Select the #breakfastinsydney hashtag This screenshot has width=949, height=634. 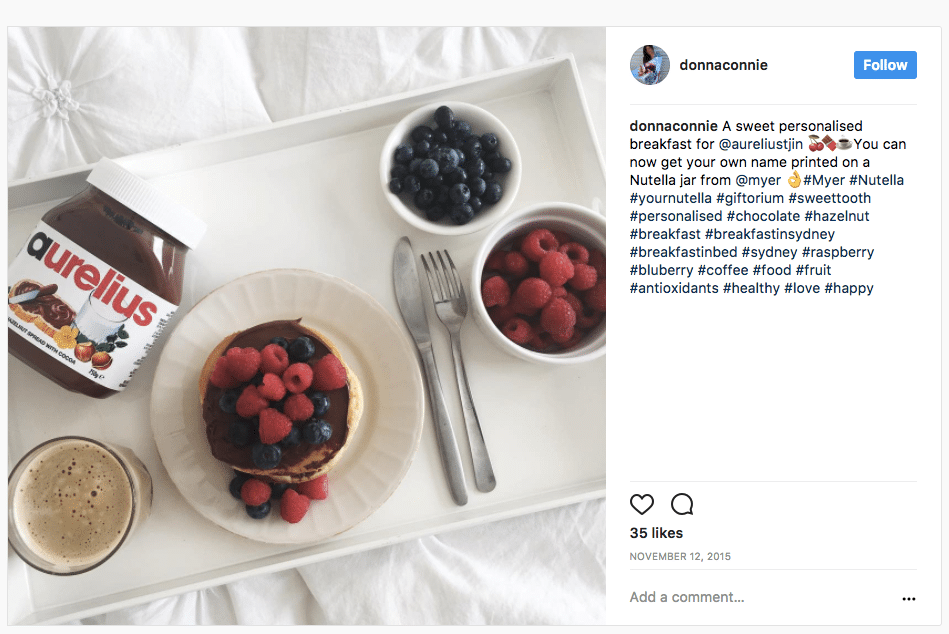click(770, 234)
